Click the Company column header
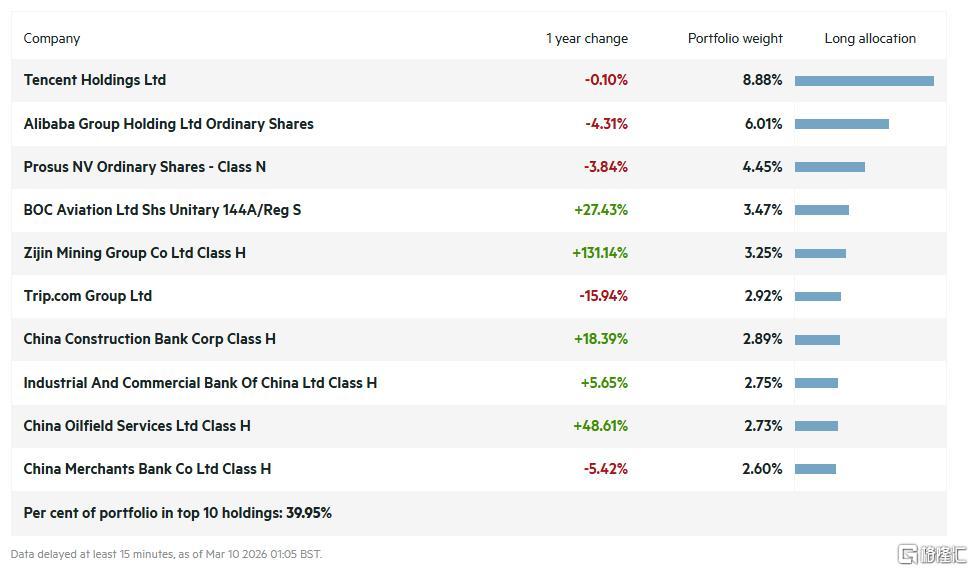Viewport: 973px width, 571px height. coord(52,39)
